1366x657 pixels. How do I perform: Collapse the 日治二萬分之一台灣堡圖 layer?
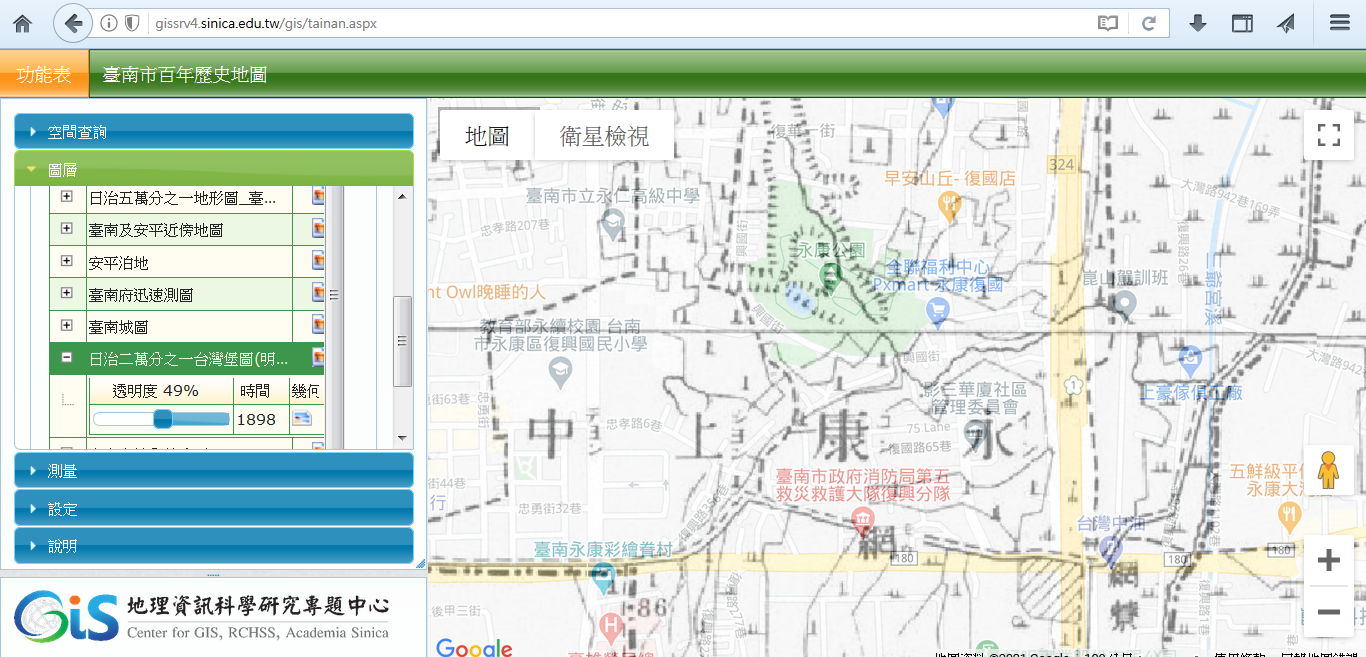(67, 358)
